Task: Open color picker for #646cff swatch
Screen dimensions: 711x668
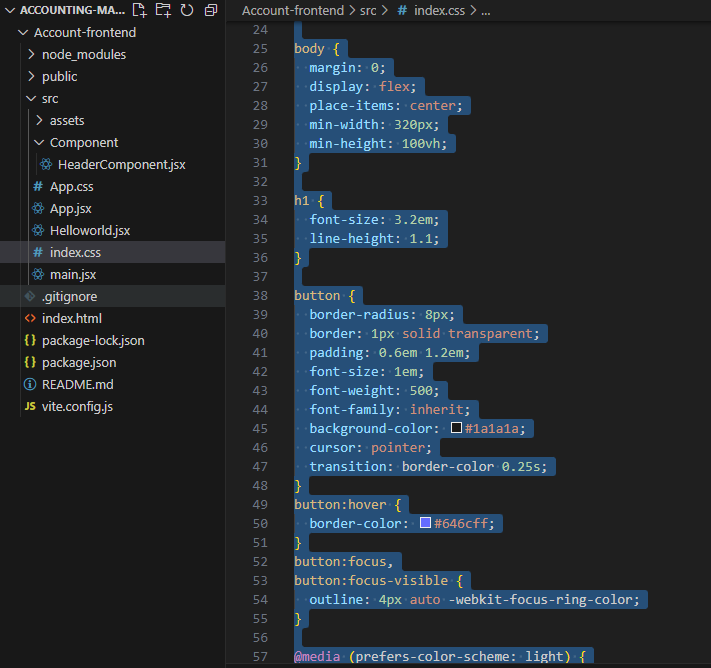Action: [x=425, y=522]
